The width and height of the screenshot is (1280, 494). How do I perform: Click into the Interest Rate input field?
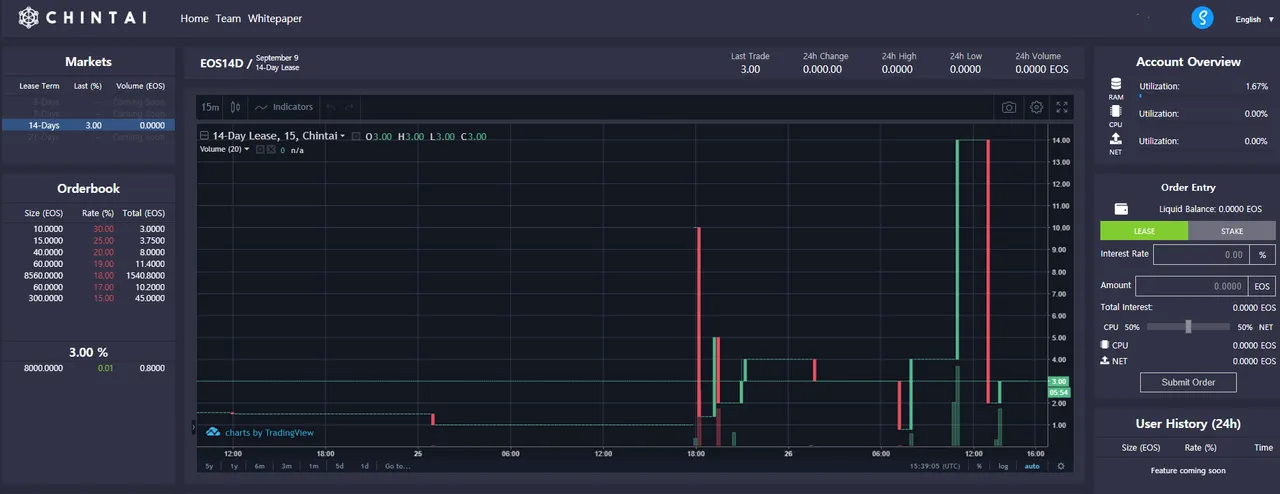[x=1202, y=254]
